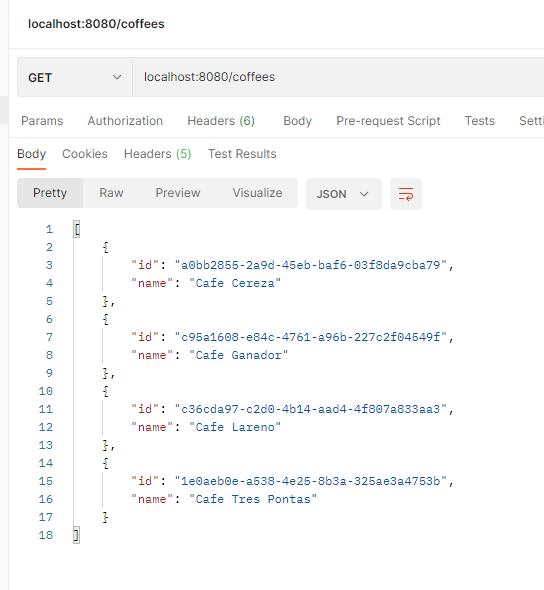Open the GET method dropdown
The image size is (544, 590).
click(74, 78)
